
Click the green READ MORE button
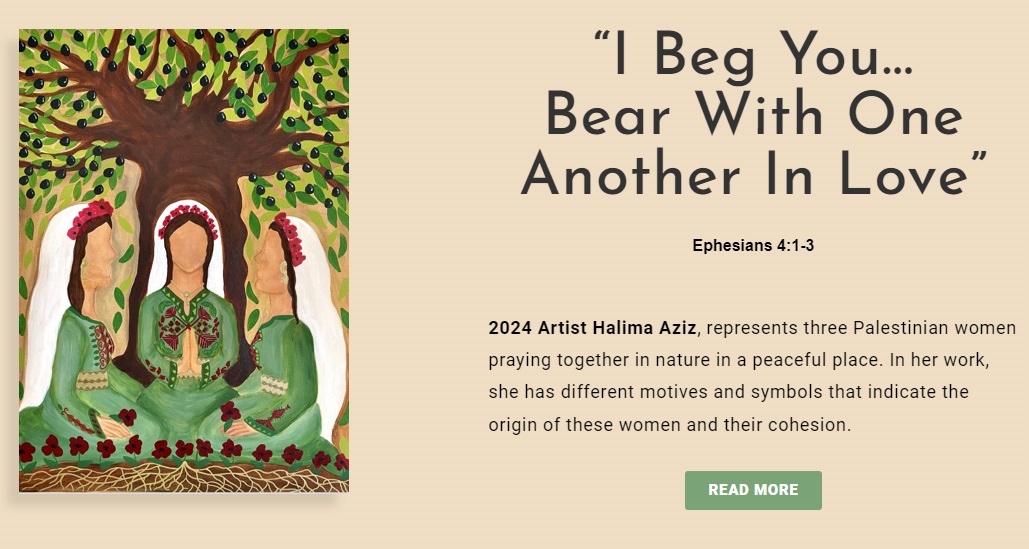753,490
